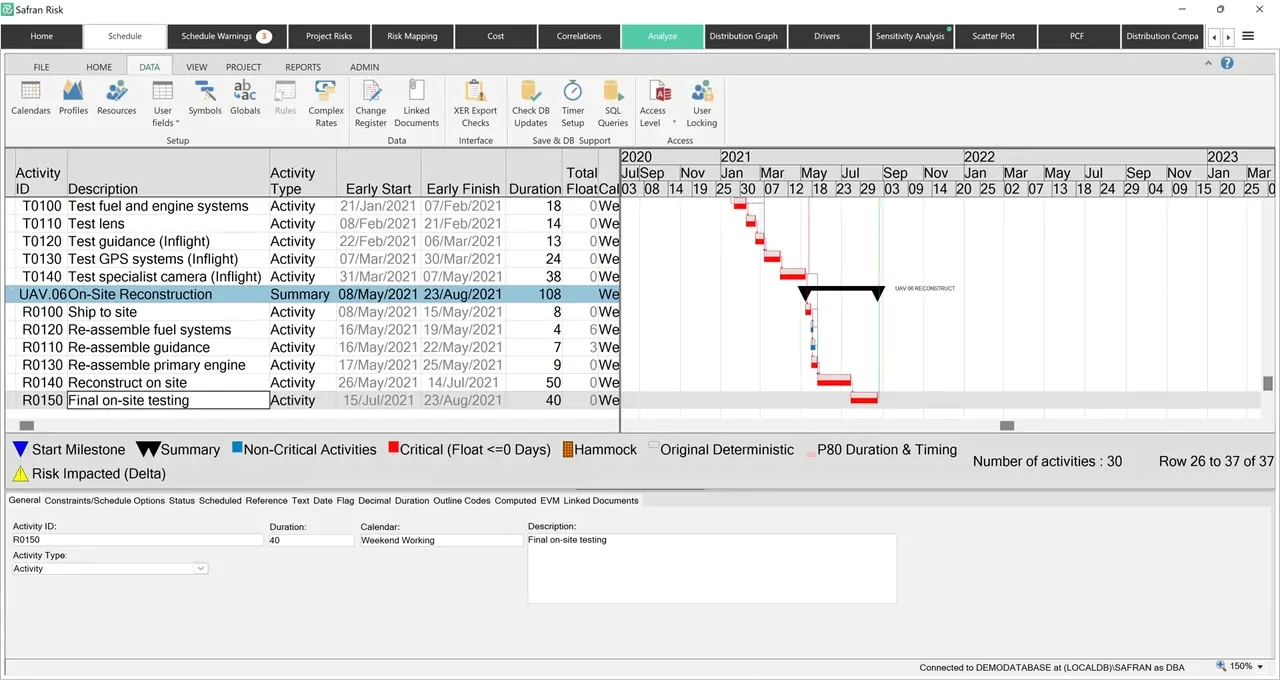Select the REPORTS ribbon tab

point(303,67)
